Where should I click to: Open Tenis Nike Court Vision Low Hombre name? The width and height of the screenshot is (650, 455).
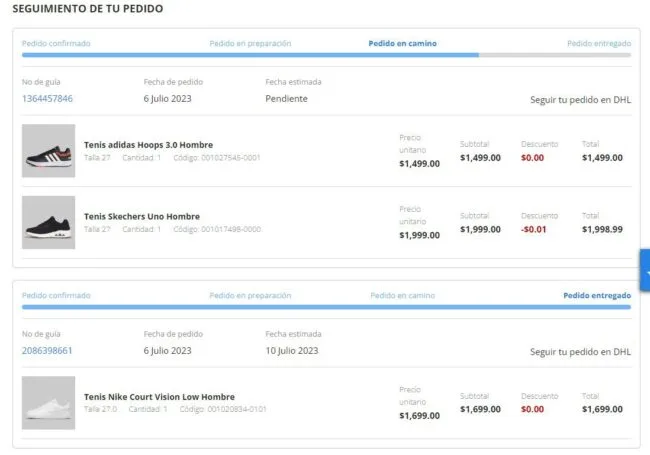click(159, 397)
